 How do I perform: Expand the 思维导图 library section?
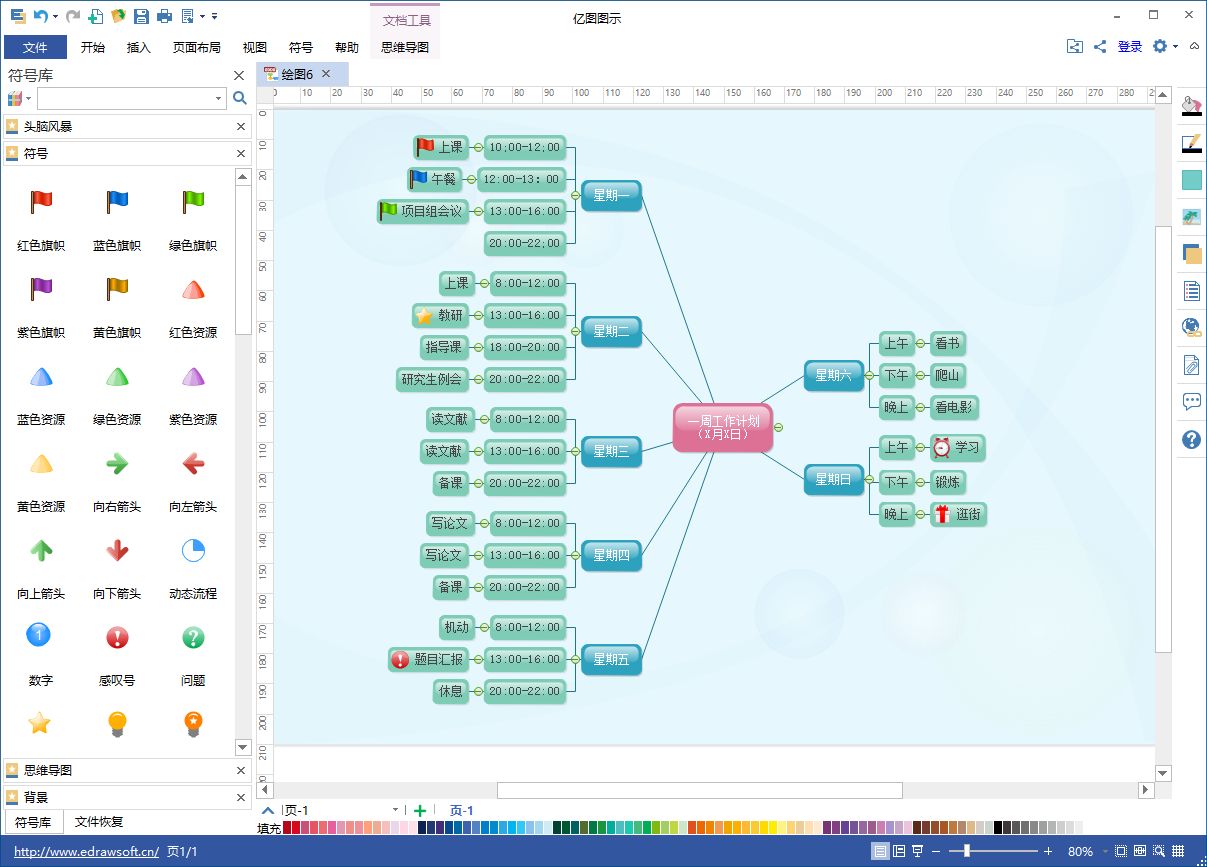(48, 770)
